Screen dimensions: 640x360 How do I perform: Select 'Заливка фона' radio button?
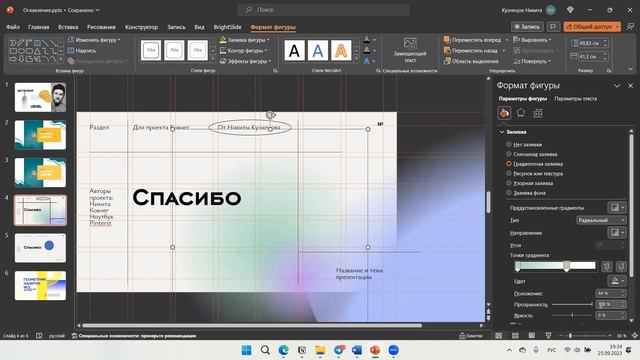[509, 193]
